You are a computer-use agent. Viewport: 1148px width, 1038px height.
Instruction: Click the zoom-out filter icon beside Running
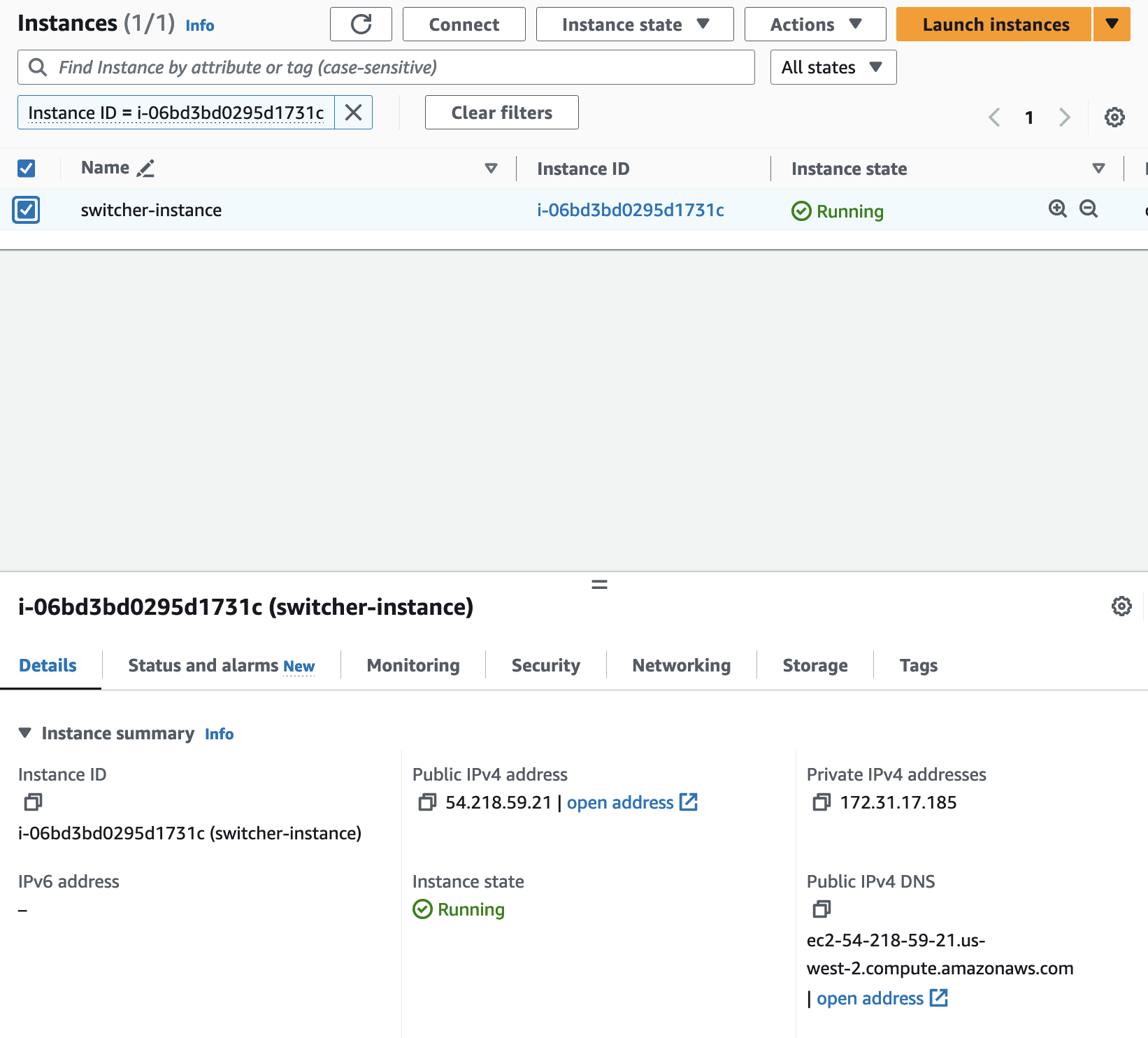[x=1089, y=209]
